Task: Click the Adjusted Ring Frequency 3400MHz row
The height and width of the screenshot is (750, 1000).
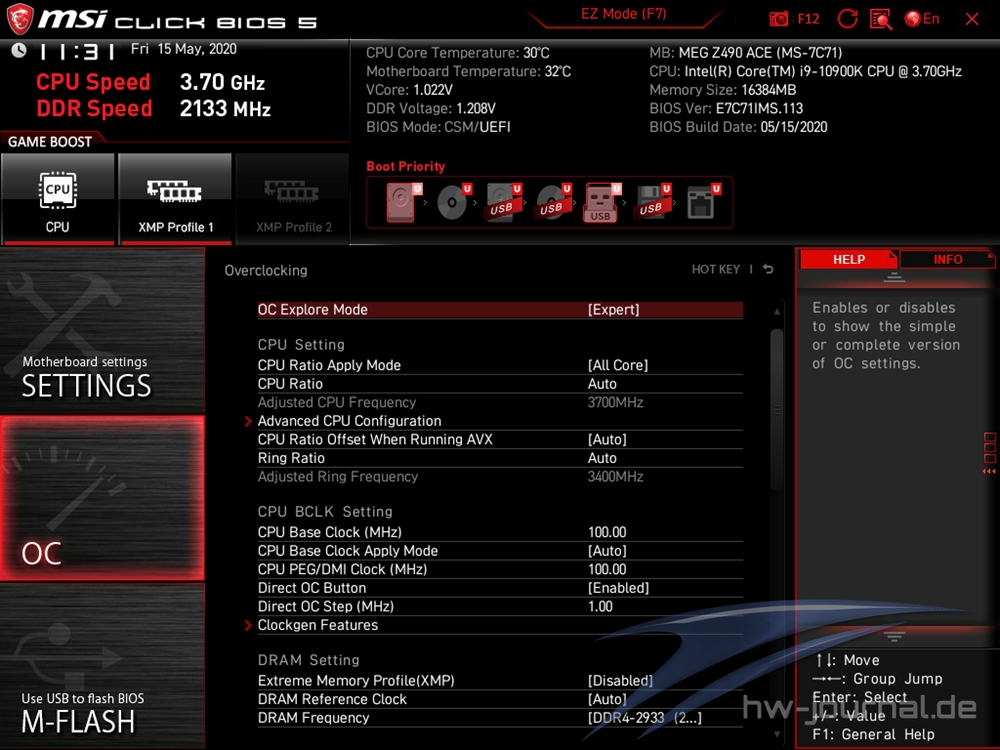Action: pyautogui.click(x=500, y=476)
